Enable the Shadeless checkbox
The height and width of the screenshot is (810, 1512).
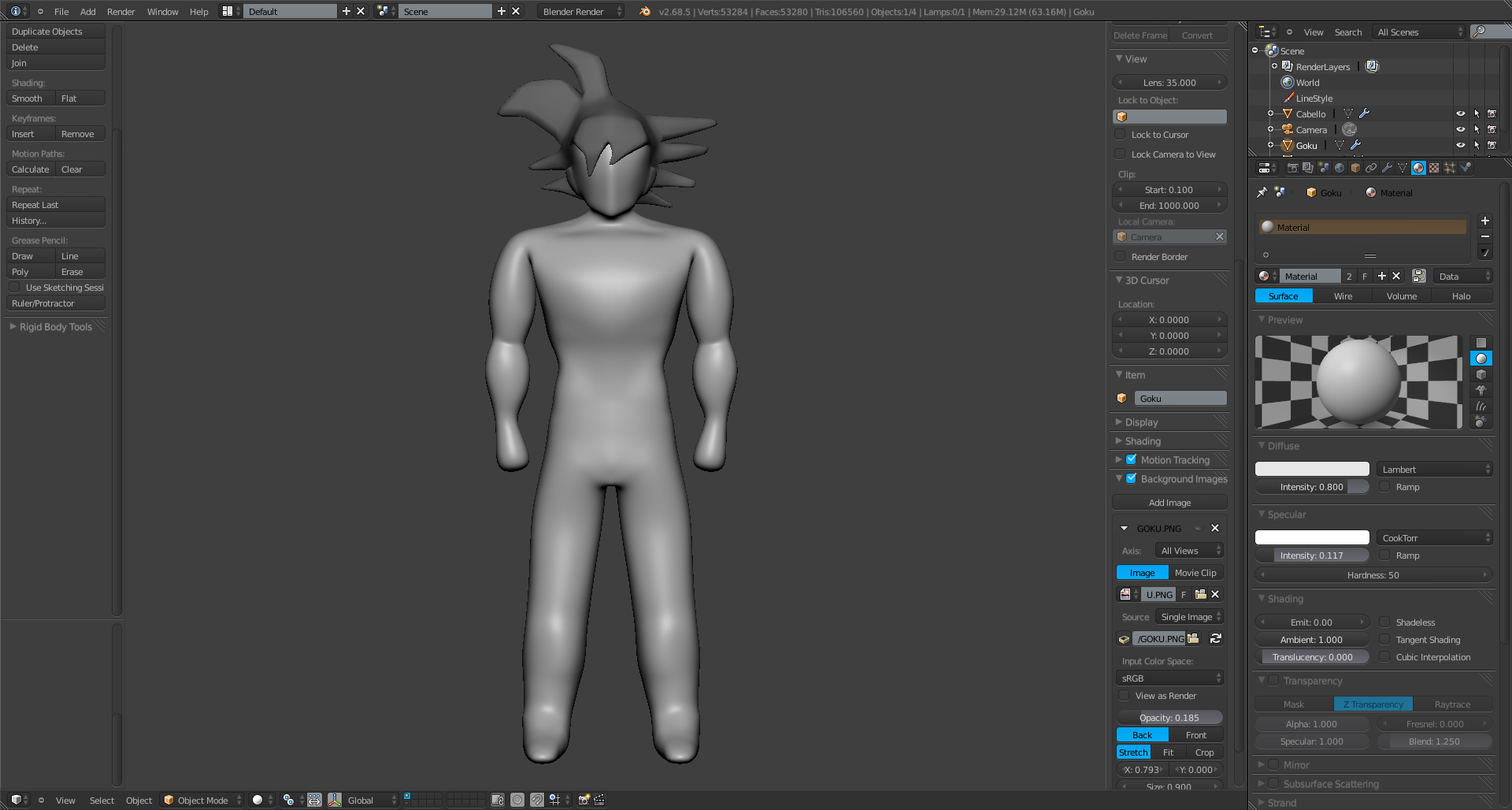click(1385, 622)
